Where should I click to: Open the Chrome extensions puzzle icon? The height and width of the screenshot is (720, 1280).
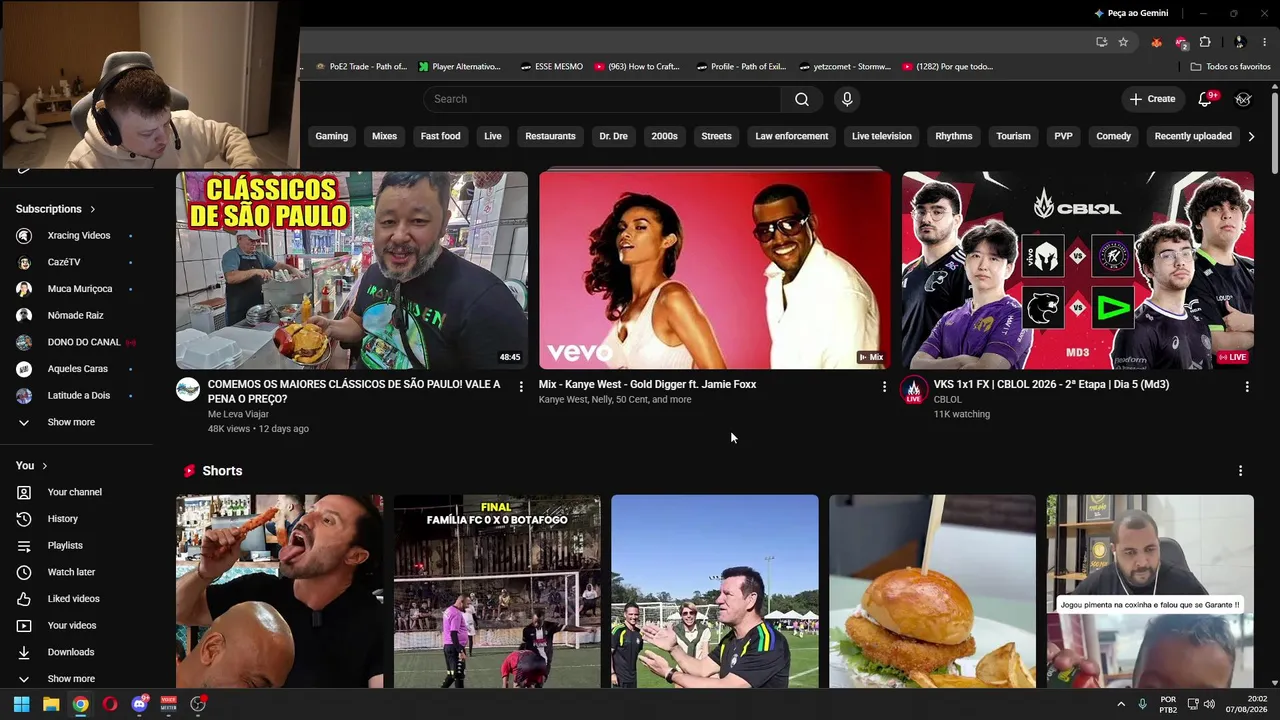click(1205, 42)
